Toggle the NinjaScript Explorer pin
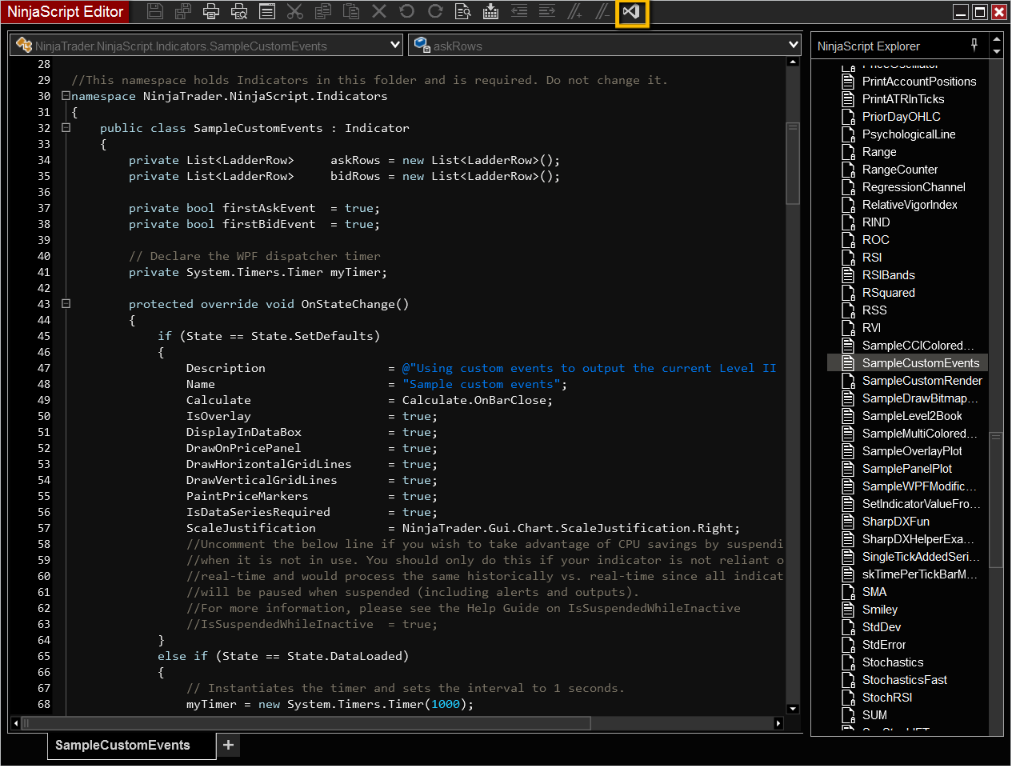The image size is (1011, 766). click(x=974, y=45)
